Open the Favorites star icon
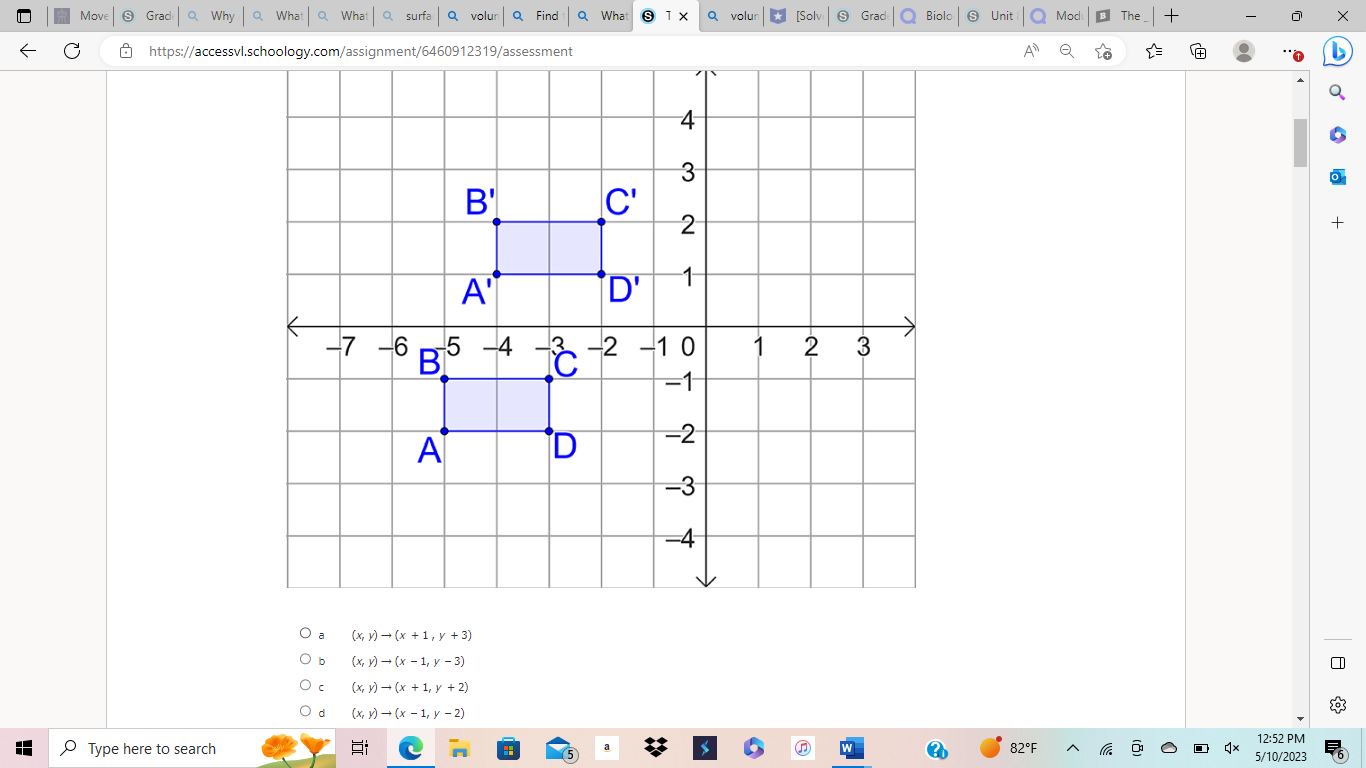Viewport: 1366px width, 768px height. [x=1153, y=51]
